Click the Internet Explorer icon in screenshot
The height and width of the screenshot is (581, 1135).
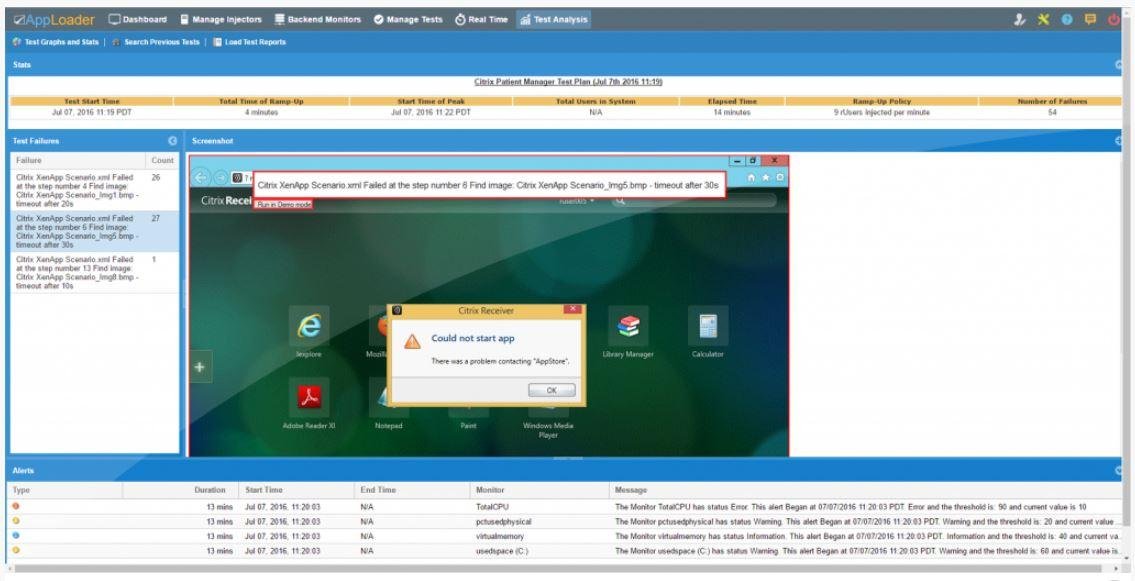(309, 326)
